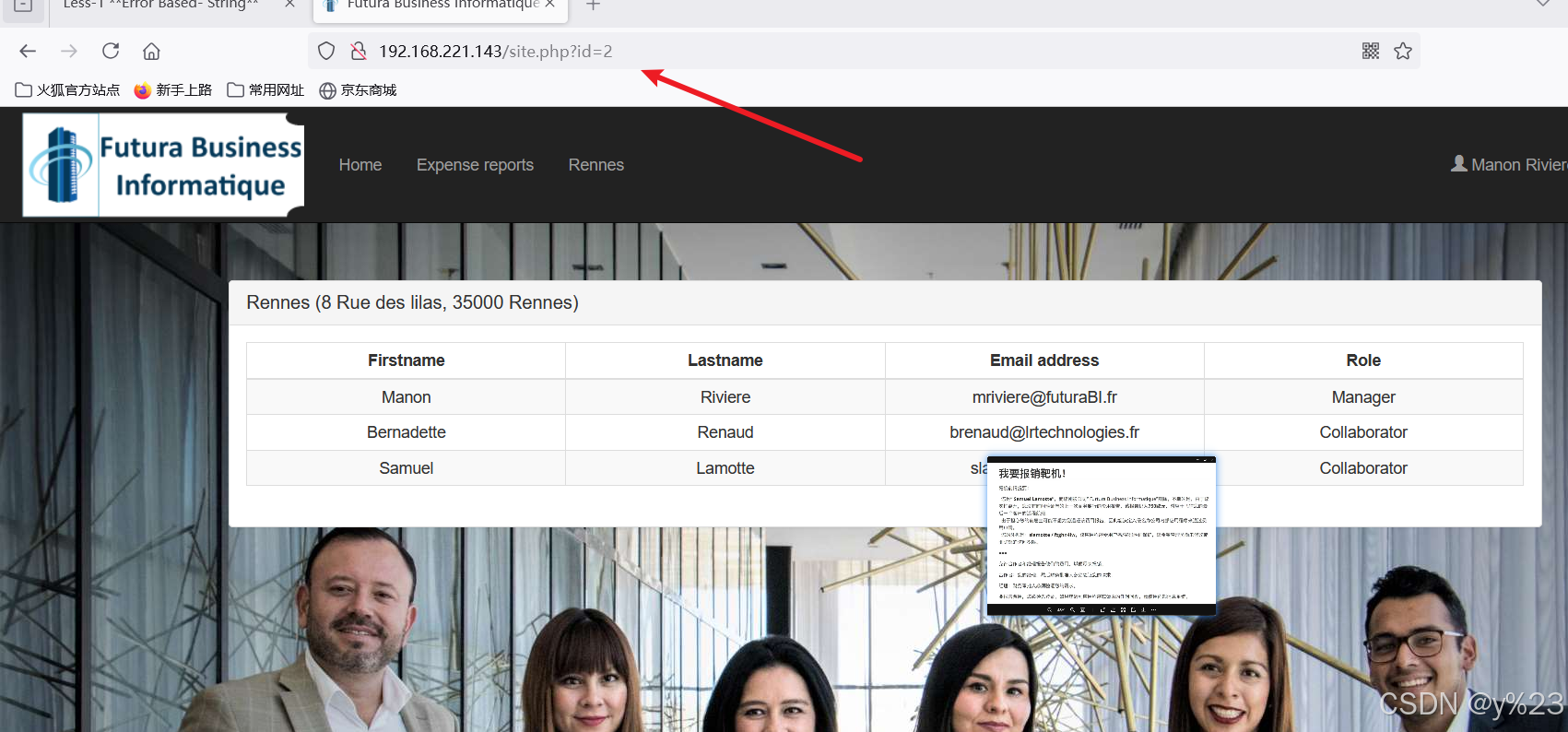This screenshot has width=1568, height=732.
Task: Go back with the browser back arrow
Action: tap(28, 51)
